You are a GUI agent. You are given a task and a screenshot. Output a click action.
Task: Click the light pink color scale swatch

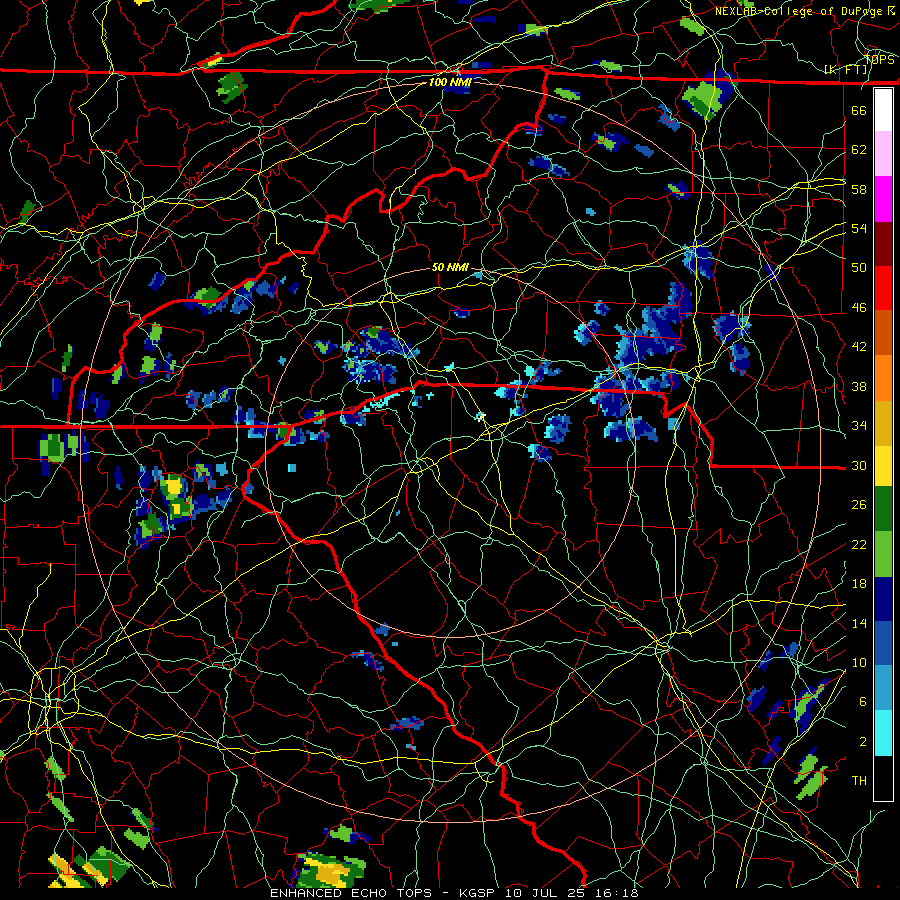point(883,154)
